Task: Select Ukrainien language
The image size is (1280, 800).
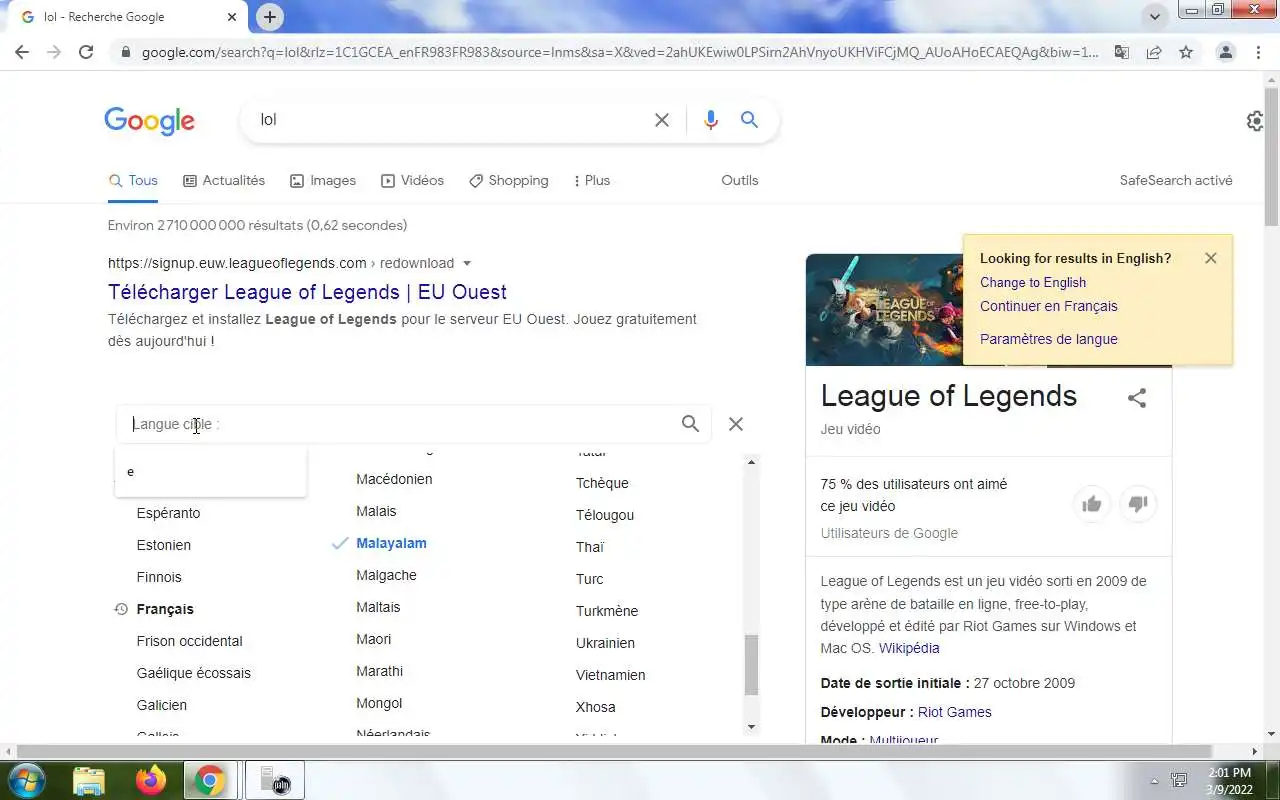Action: pos(605,644)
